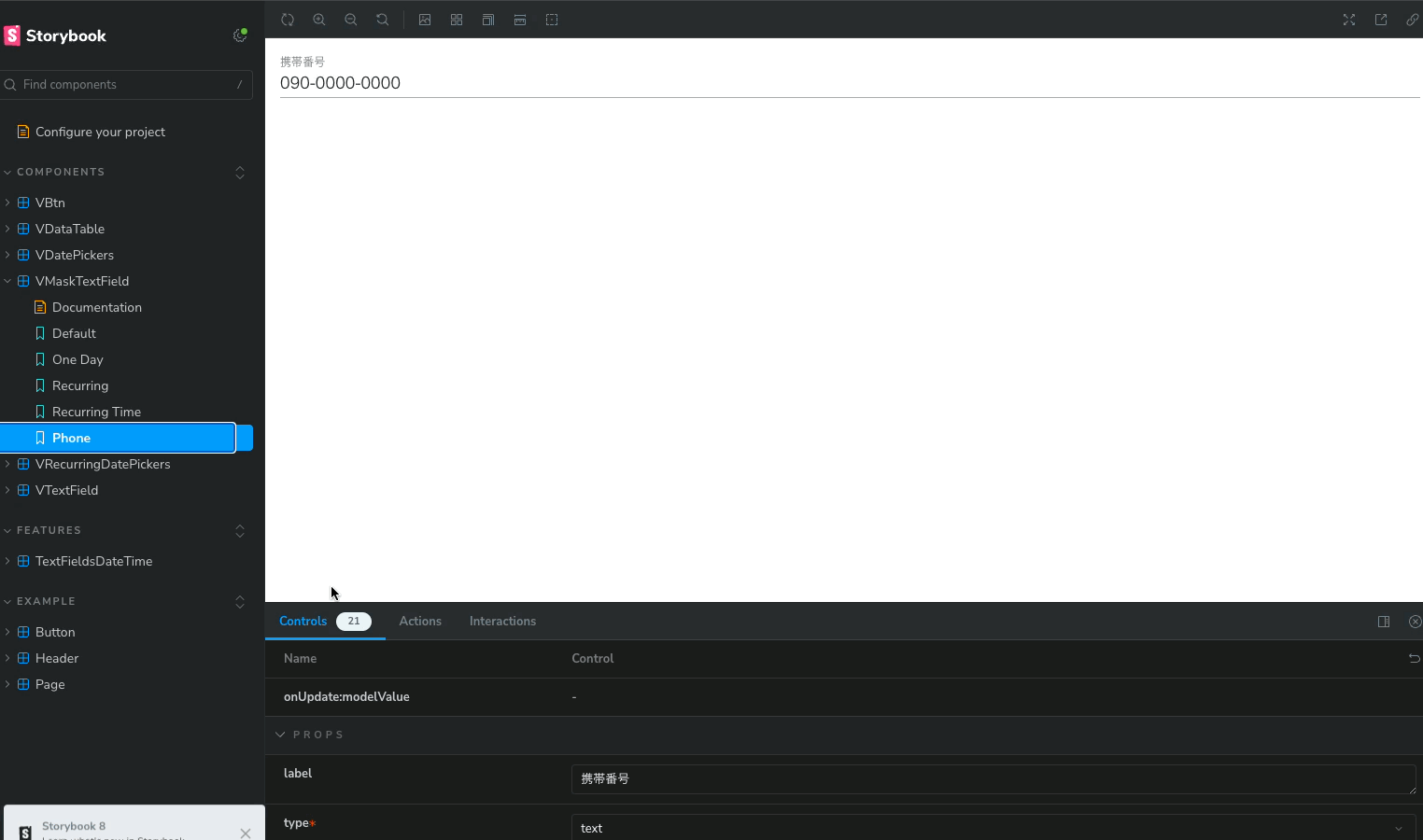Collapse the PROPS group
Screen dimensions: 1423x840
[x=310, y=735]
